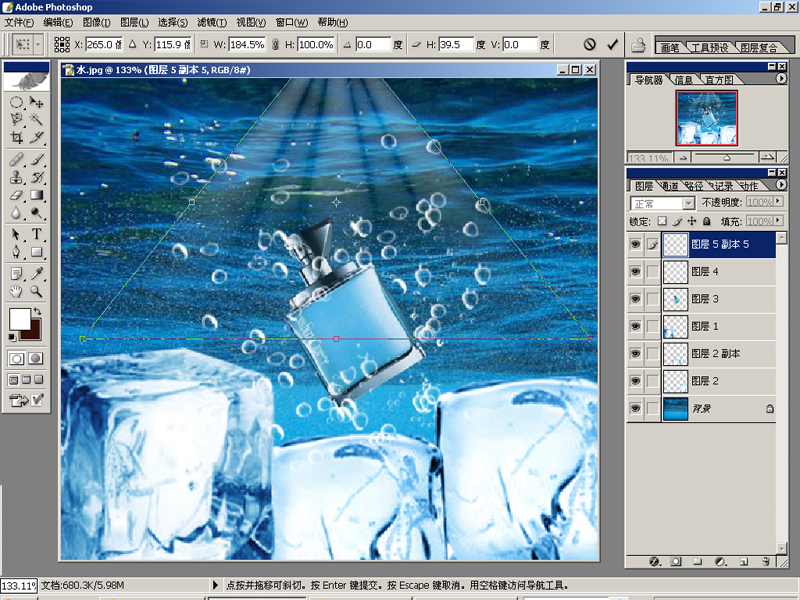Select the Path Selection tool

click(16, 234)
